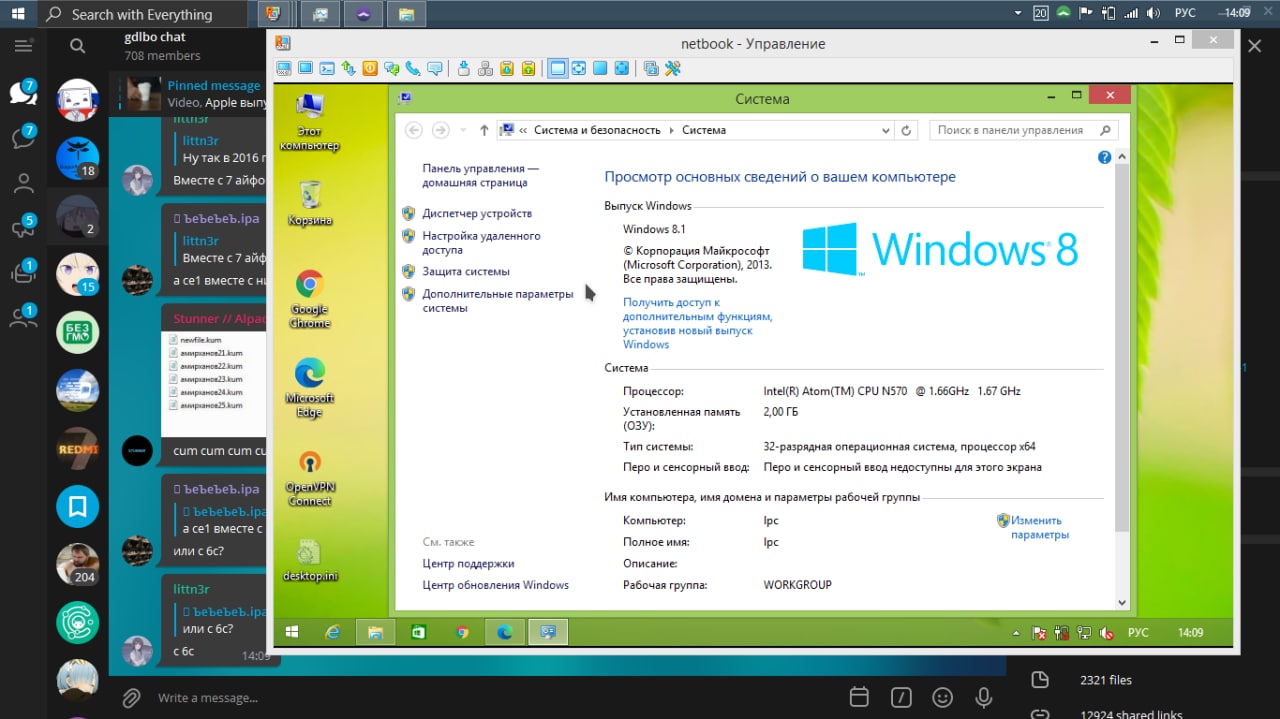Open the REDMI chat avatar in chat list
Image resolution: width=1280 pixels, height=719 pixels.
click(78, 448)
